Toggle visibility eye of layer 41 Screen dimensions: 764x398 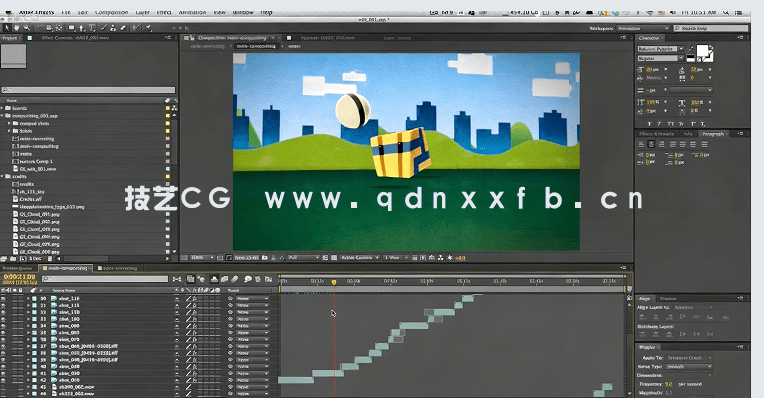pyautogui.click(x=3, y=373)
